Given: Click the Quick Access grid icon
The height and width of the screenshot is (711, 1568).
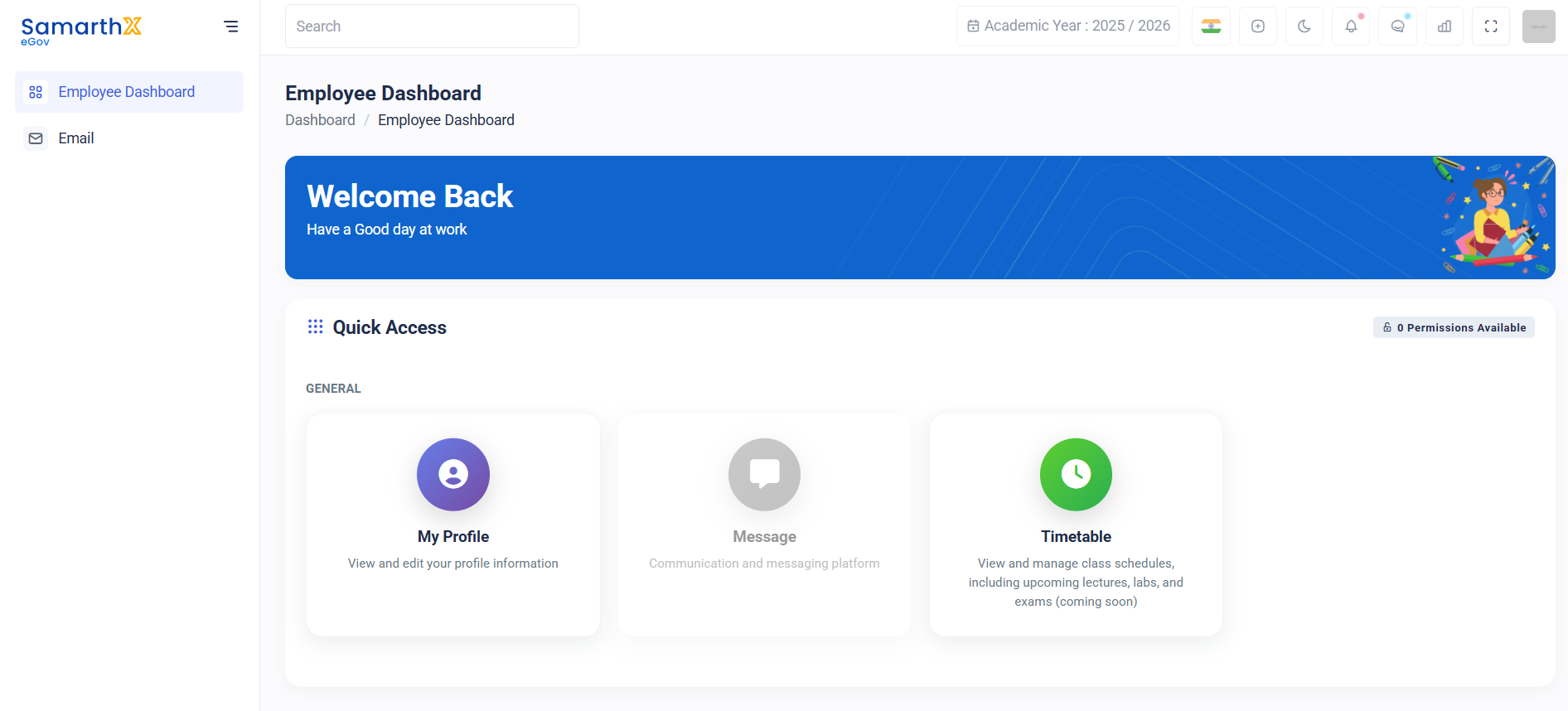Looking at the screenshot, I should point(315,326).
